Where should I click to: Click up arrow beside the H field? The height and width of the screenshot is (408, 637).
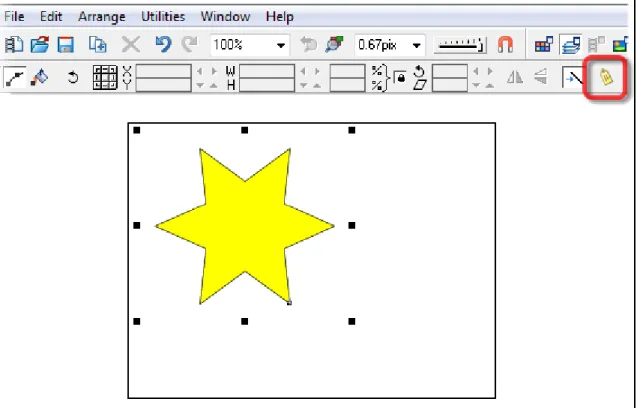click(317, 85)
